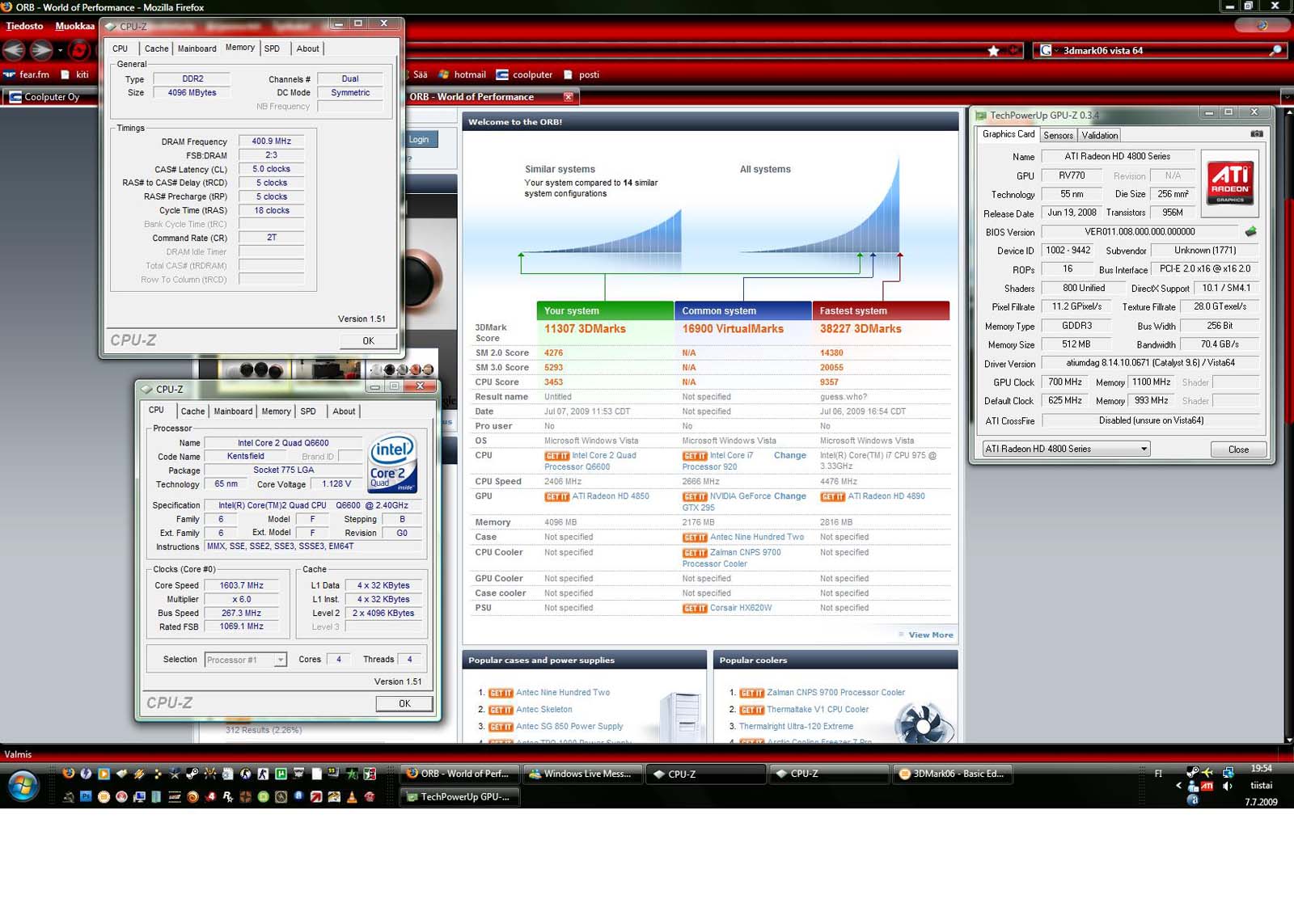Open About tab in lower CPU-Z window
This screenshot has width=1294, height=924.
tap(344, 411)
